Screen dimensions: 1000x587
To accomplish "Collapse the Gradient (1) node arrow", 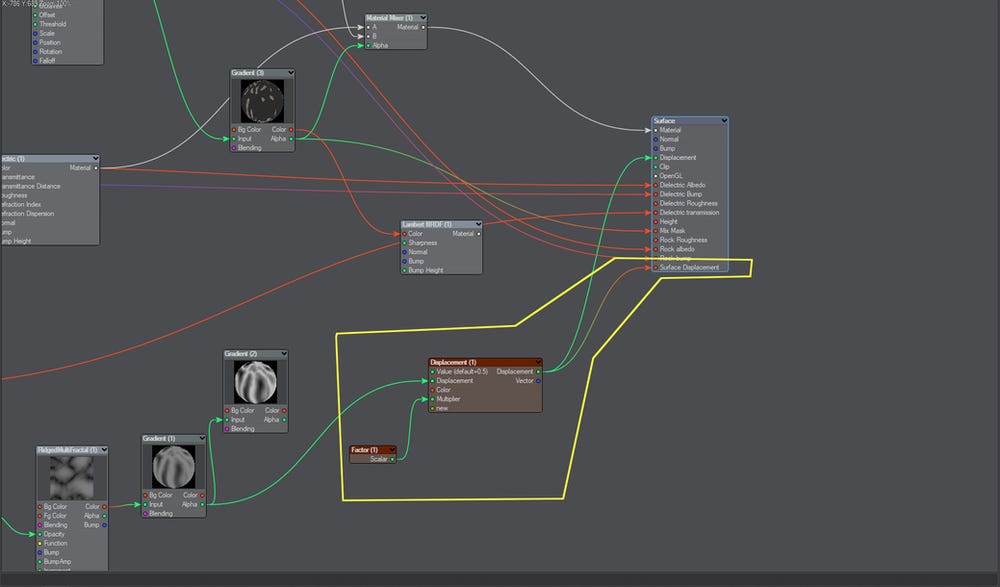I will click(x=202, y=438).
